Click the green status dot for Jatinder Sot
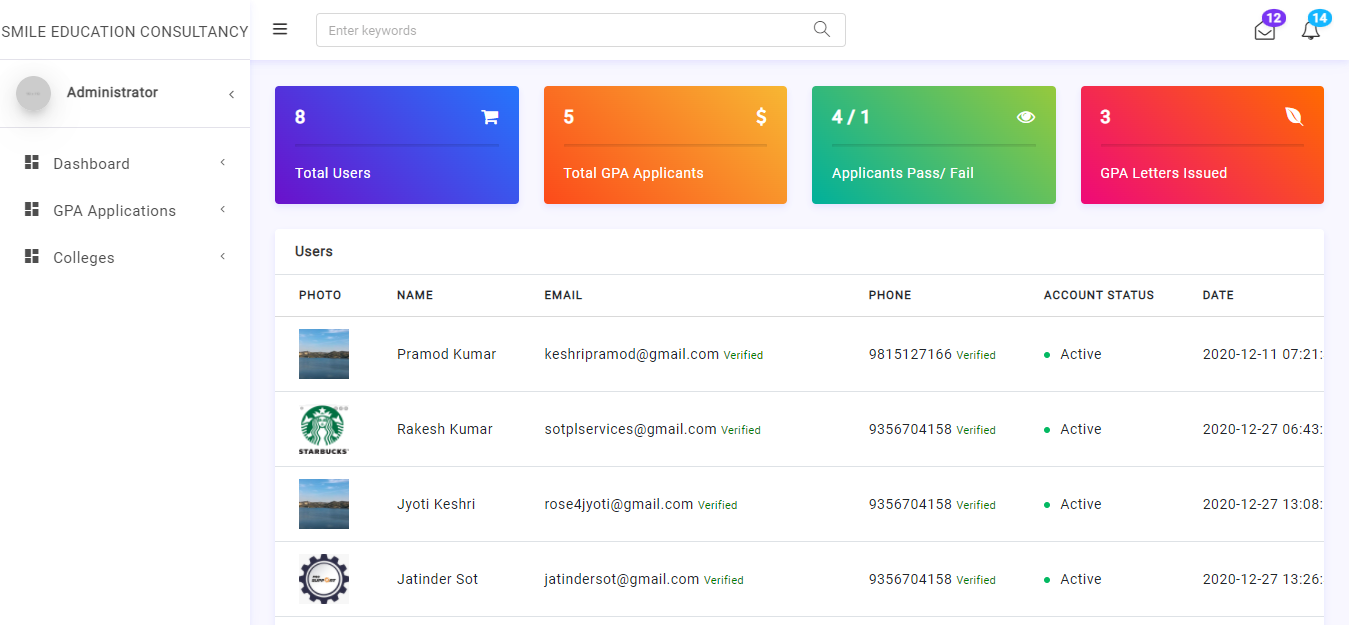1349x625 pixels. coord(1047,580)
